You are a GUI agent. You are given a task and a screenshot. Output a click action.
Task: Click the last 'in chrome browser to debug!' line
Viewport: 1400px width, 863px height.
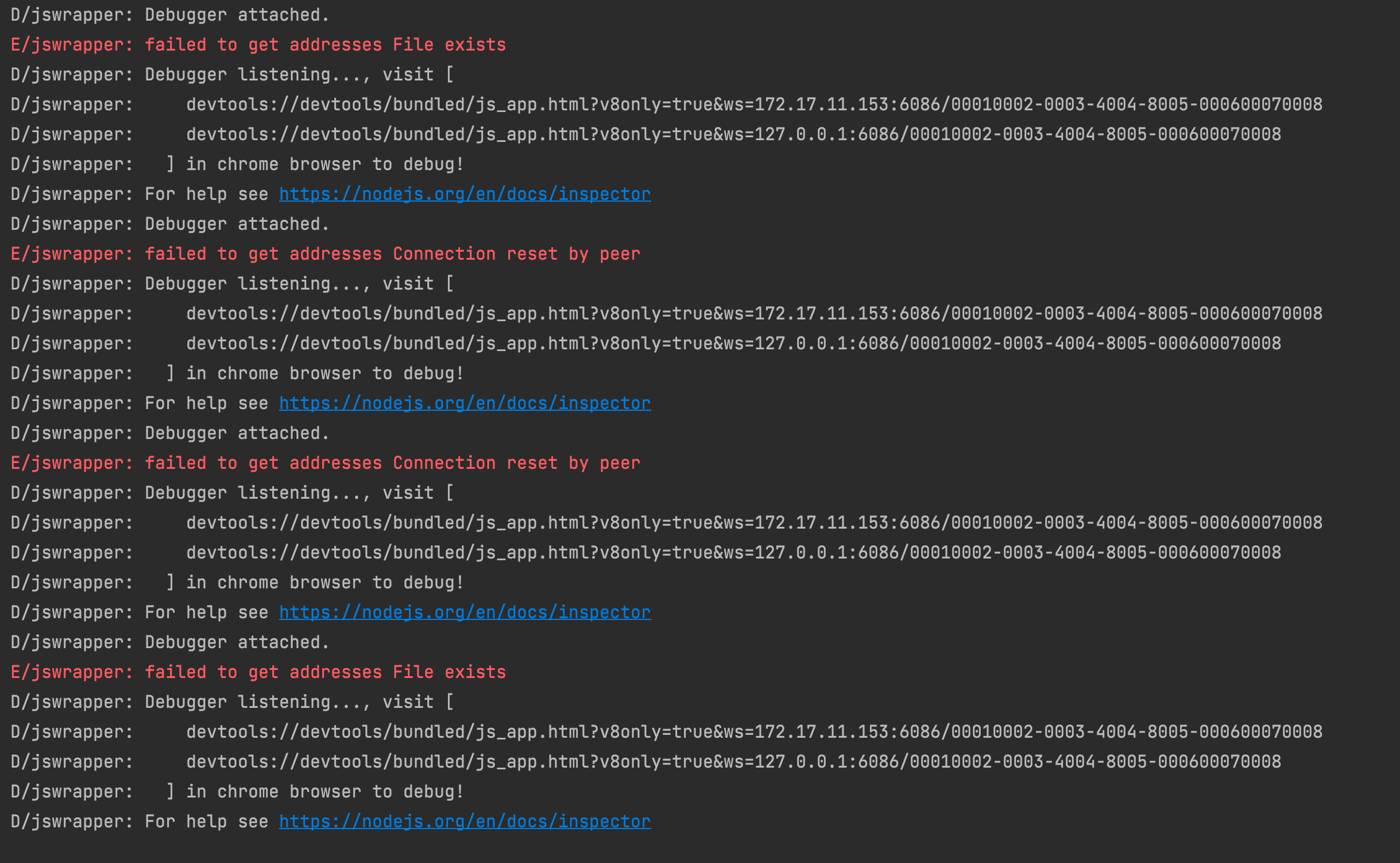(324, 792)
